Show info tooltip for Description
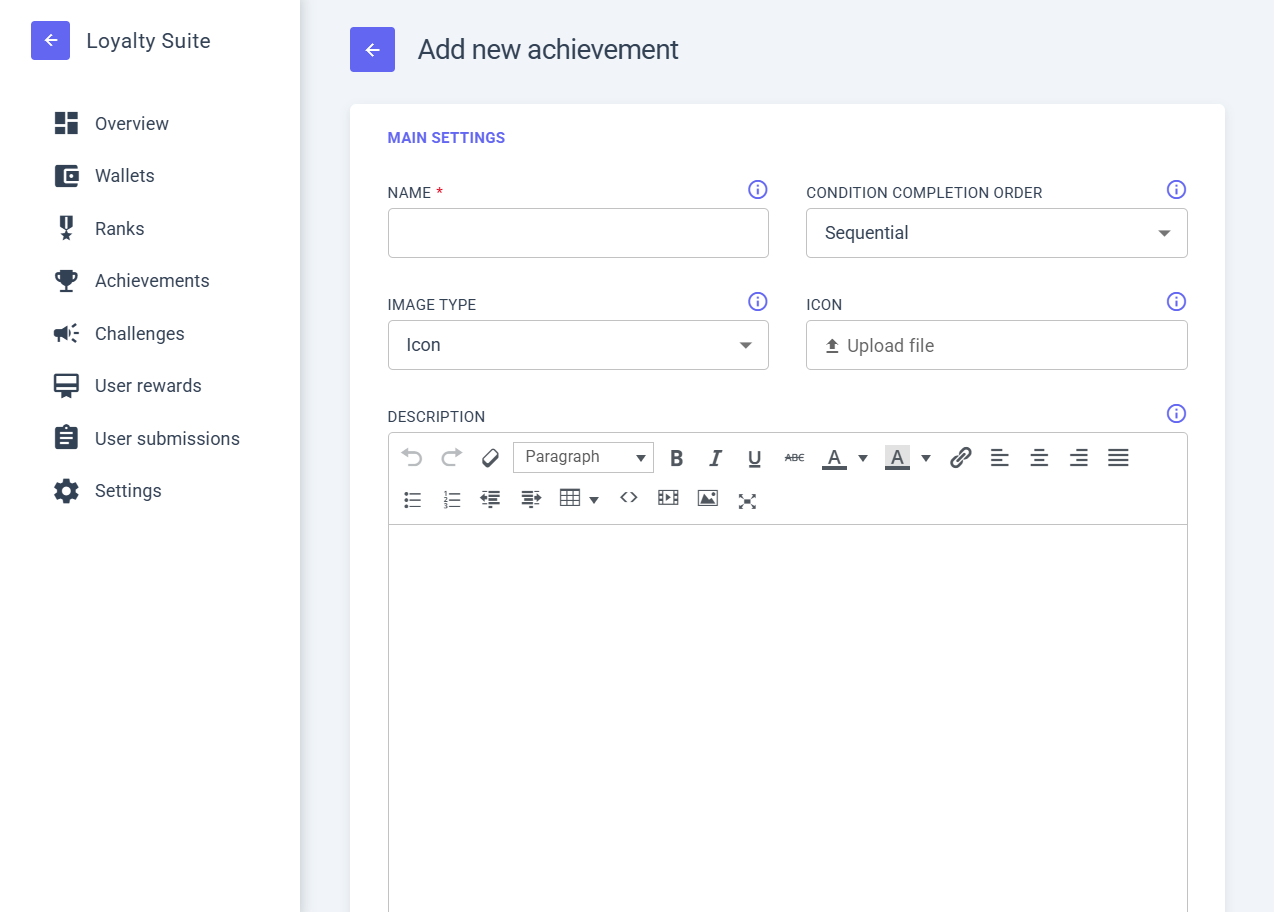This screenshot has height=912, width=1274. (1177, 414)
